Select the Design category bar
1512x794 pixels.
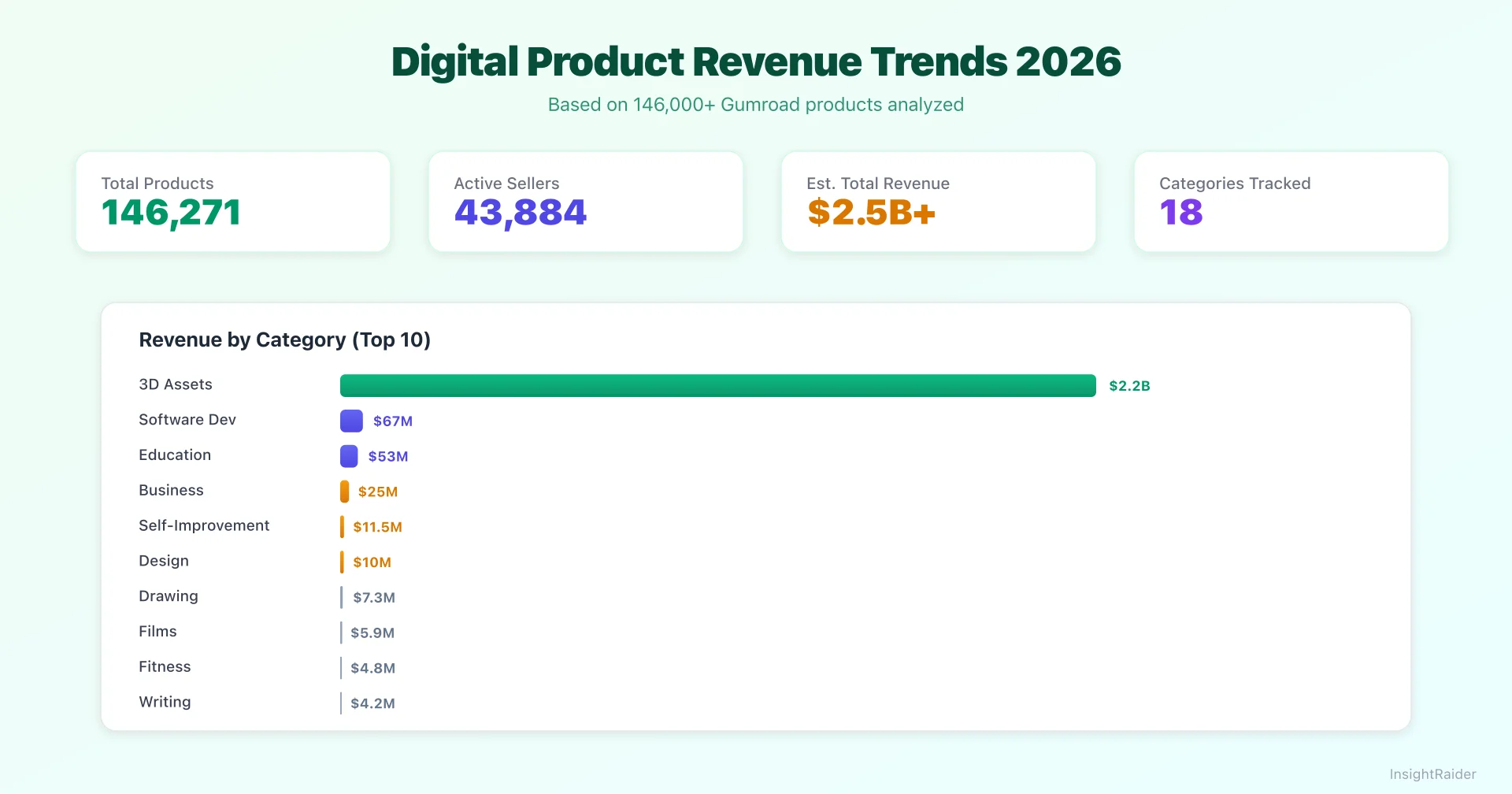(x=342, y=562)
